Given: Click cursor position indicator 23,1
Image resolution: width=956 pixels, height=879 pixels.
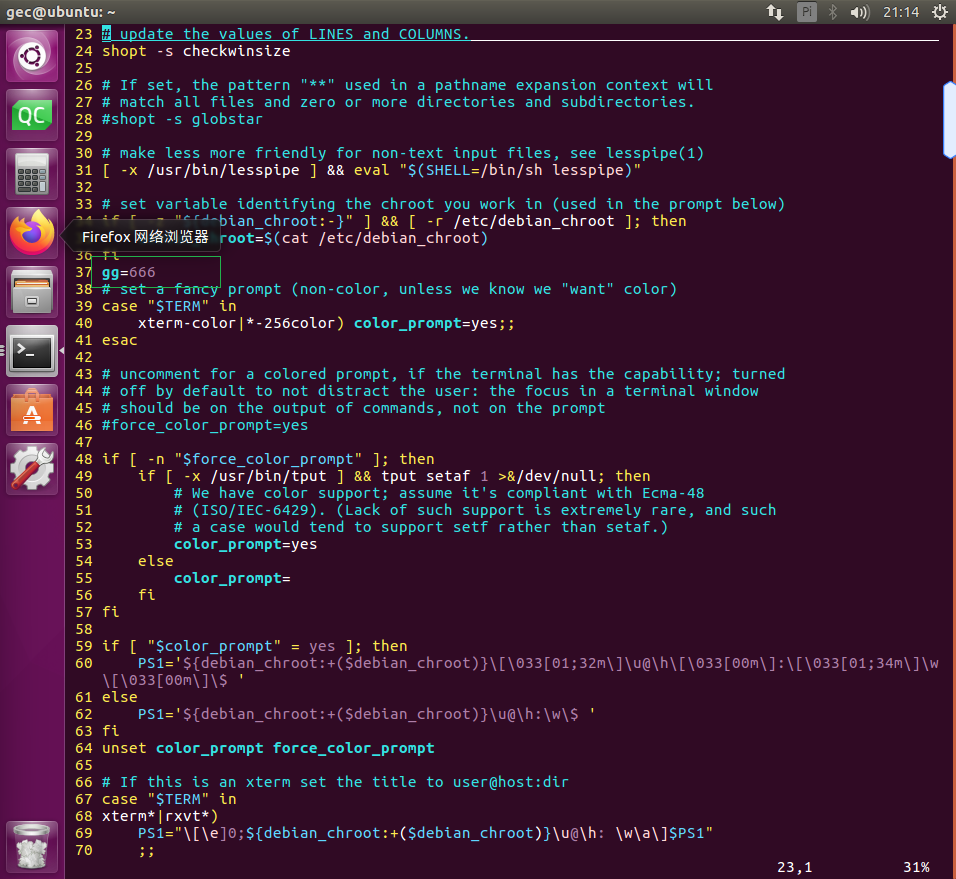Looking at the screenshot, I should [794, 867].
